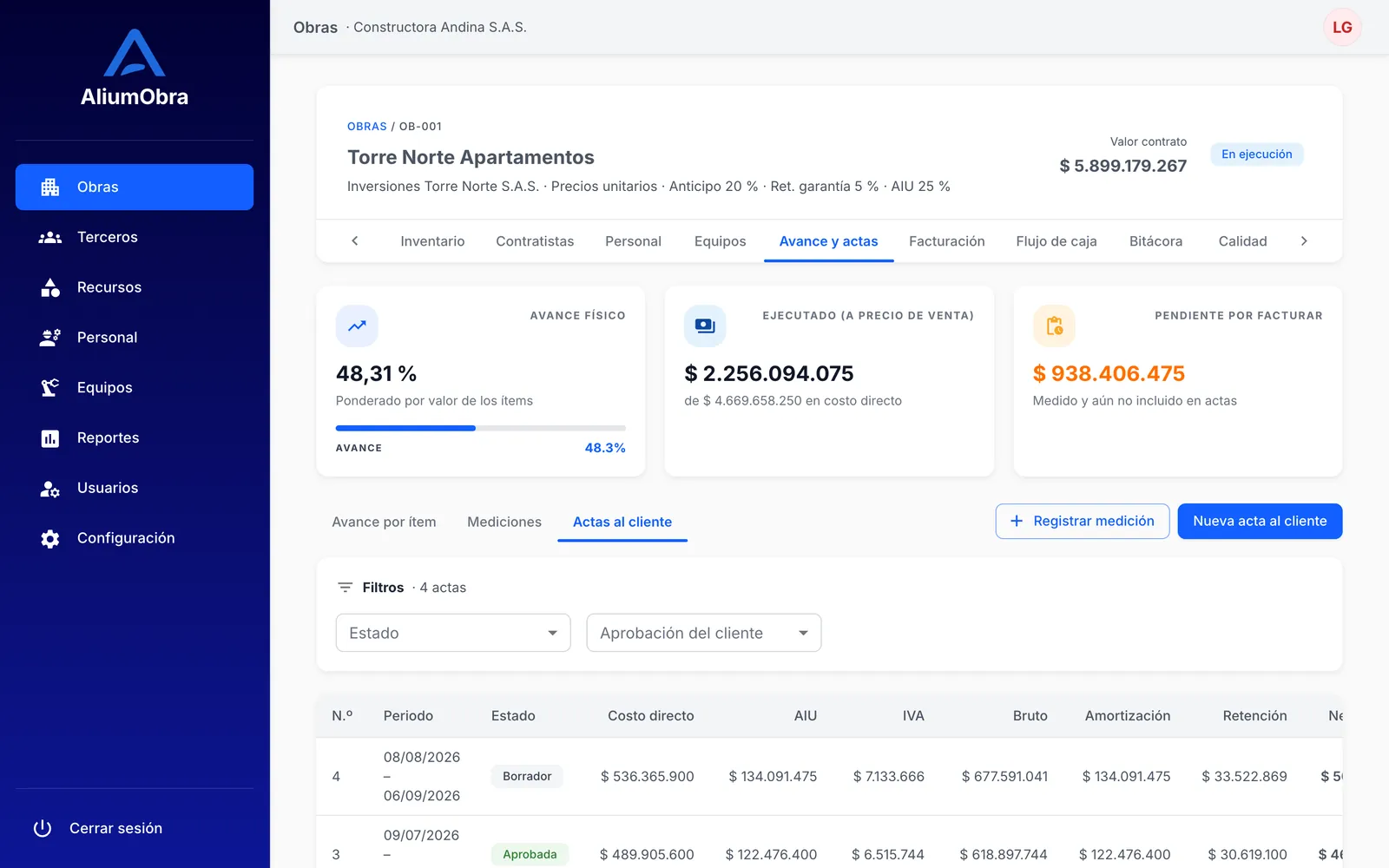The height and width of the screenshot is (868, 1389).
Task: Select the Avance por ítem sub-tab
Action: tap(384, 522)
